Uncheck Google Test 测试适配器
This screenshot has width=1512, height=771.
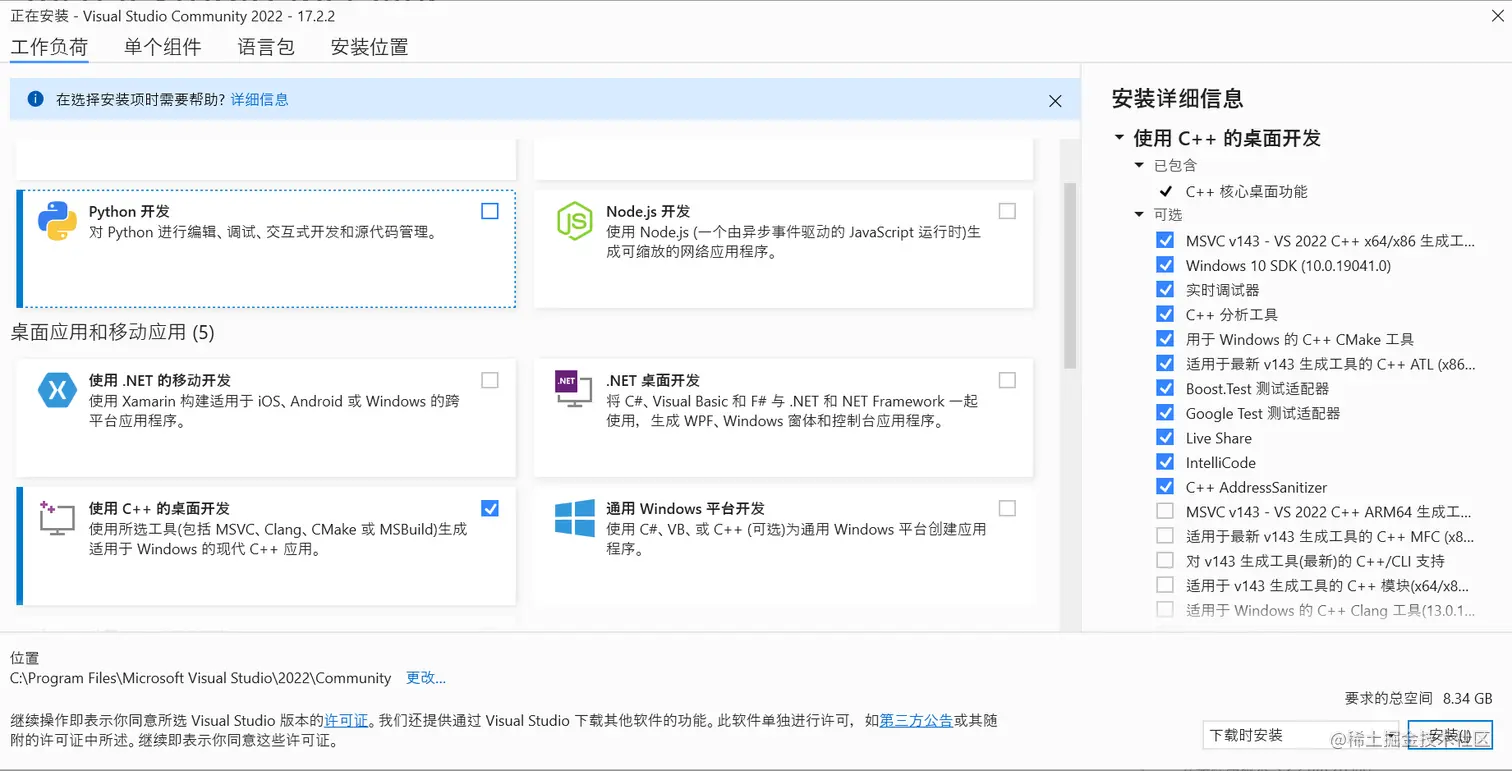click(1165, 412)
